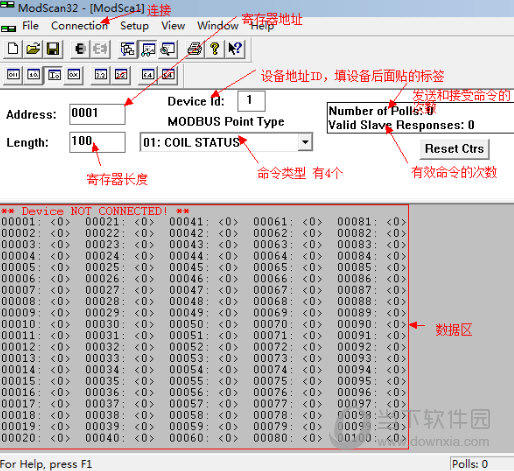Viewport: 514px width, 471px height.
Task: Create a new document with the New icon
Action: point(13,49)
